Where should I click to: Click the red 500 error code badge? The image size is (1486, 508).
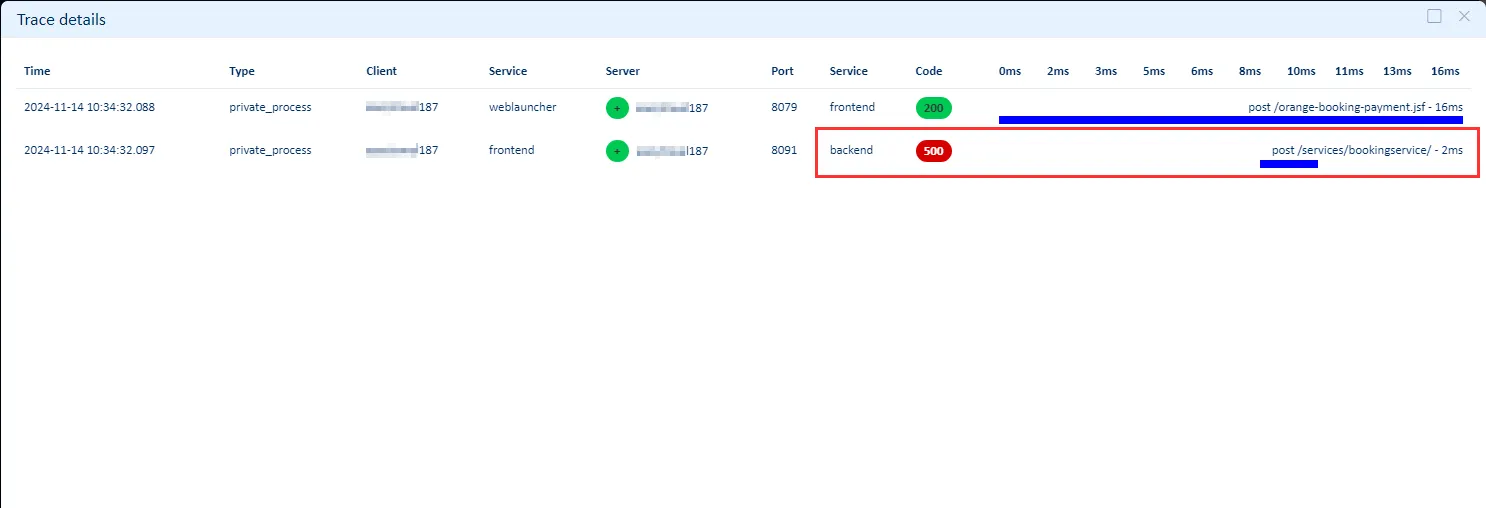[x=933, y=151]
